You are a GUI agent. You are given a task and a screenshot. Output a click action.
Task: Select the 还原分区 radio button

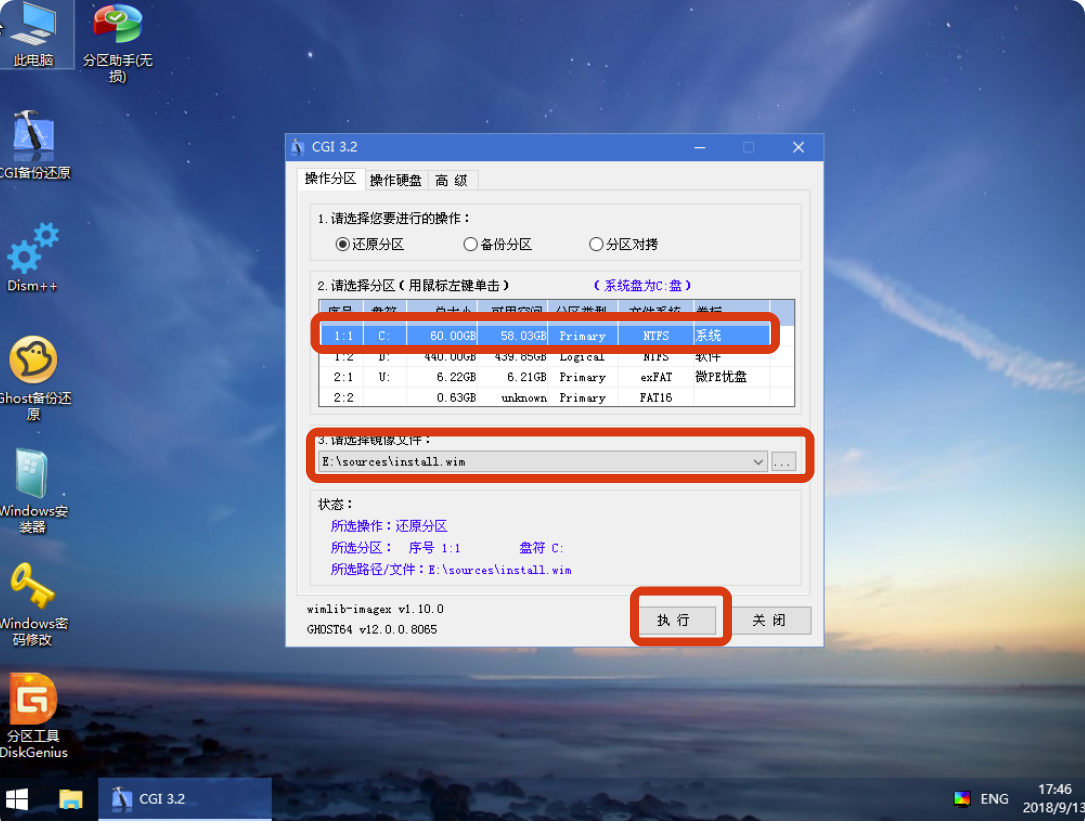click(x=343, y=244)
